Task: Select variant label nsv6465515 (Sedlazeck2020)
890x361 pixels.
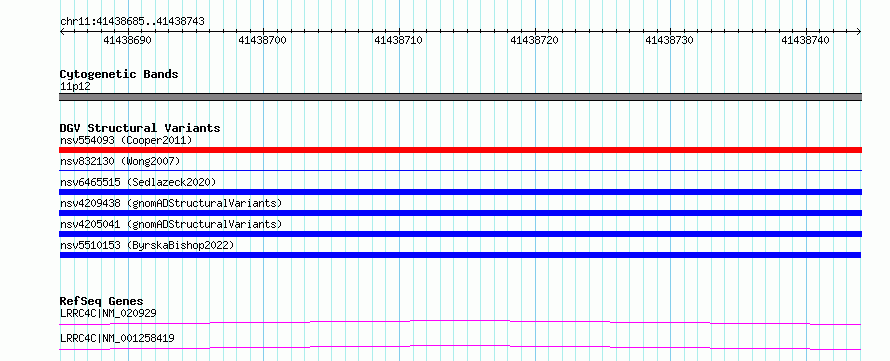Action: [x=138, y=182]
